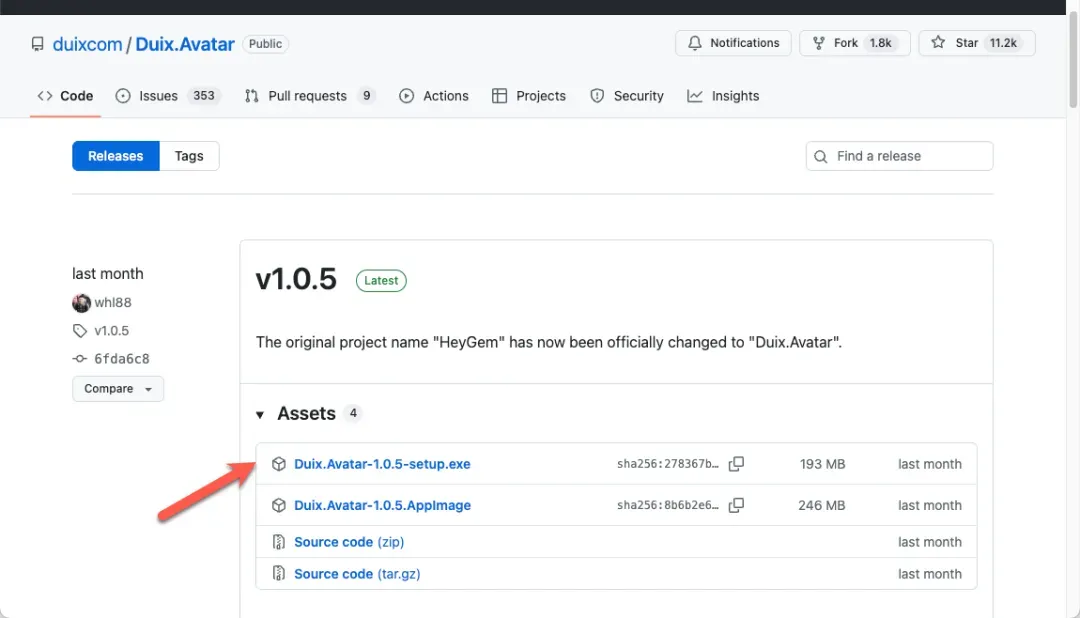Select the Releases toggle button
Viewport: 1080px width, 618px height.
116,156
